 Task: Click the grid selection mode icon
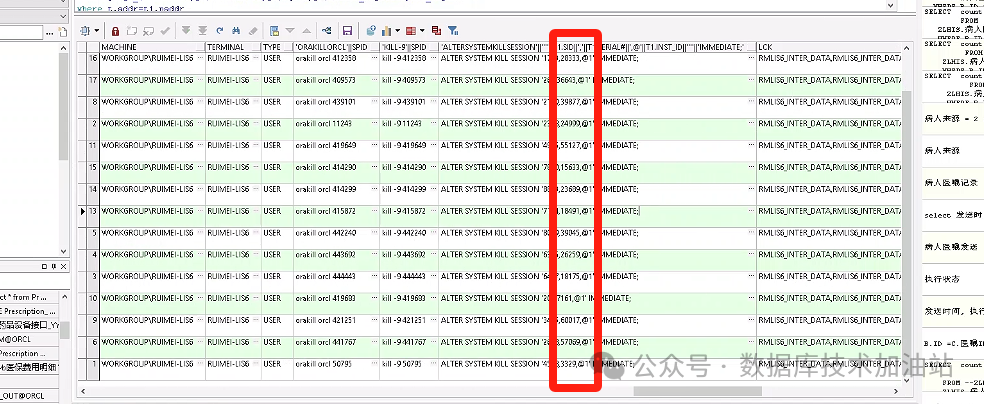(85, 30)
